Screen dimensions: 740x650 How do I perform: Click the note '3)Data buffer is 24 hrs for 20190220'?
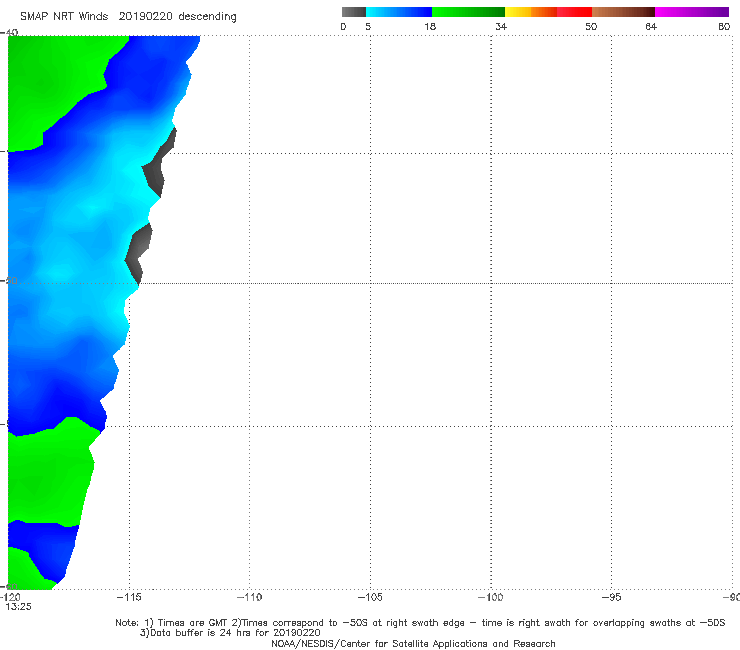[230, 633]
